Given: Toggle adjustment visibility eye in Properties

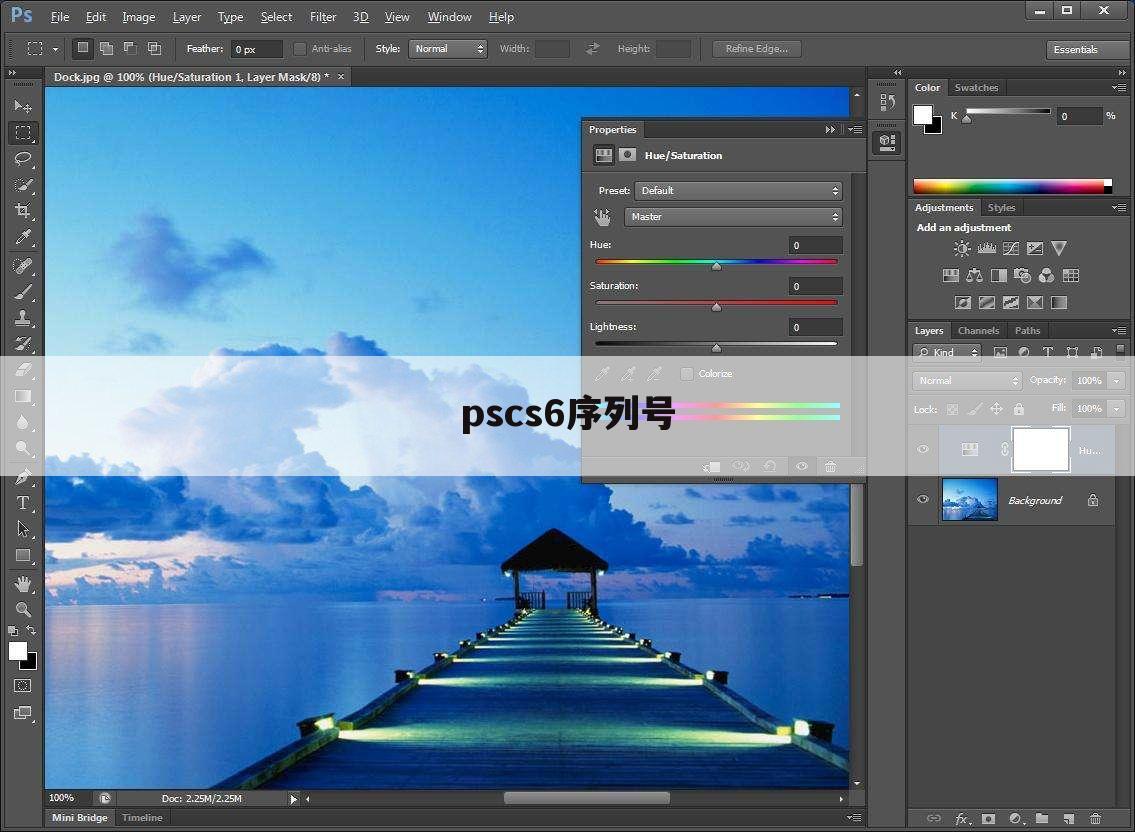Looking at the screenshot, I should click(801, 466).
